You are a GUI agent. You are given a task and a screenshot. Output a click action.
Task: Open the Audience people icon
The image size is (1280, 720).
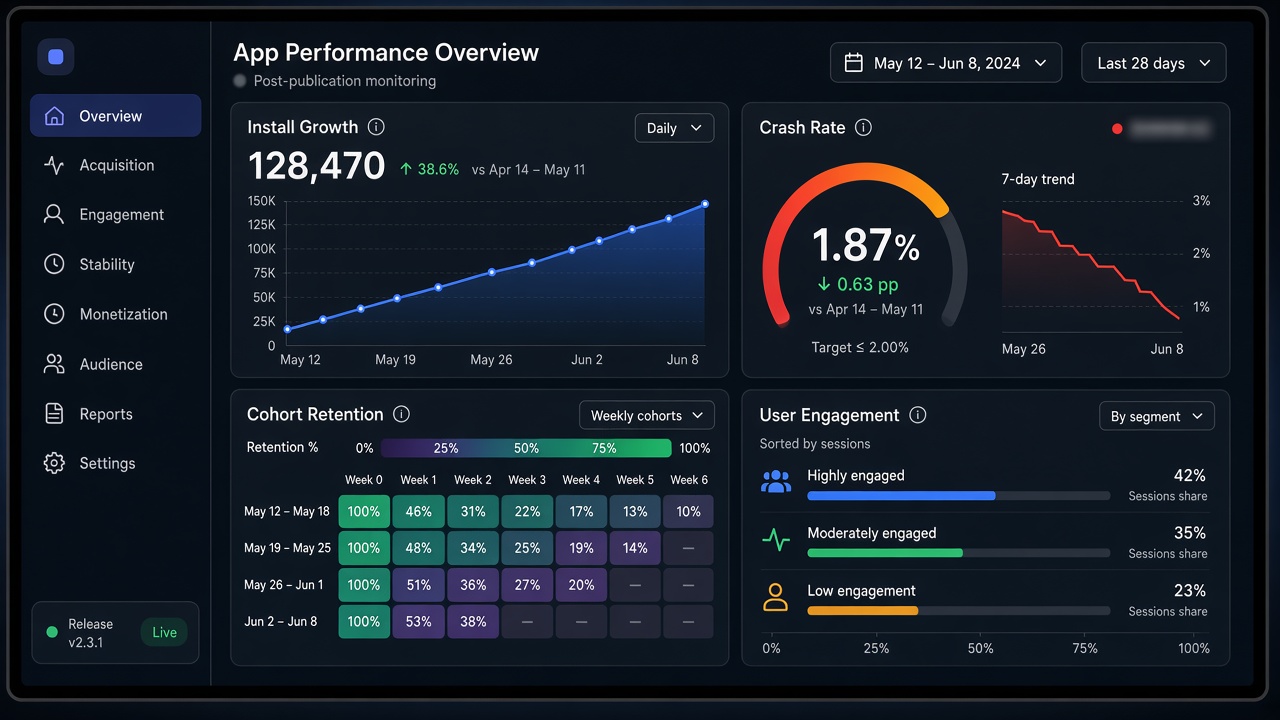click(x=54, y=364)
